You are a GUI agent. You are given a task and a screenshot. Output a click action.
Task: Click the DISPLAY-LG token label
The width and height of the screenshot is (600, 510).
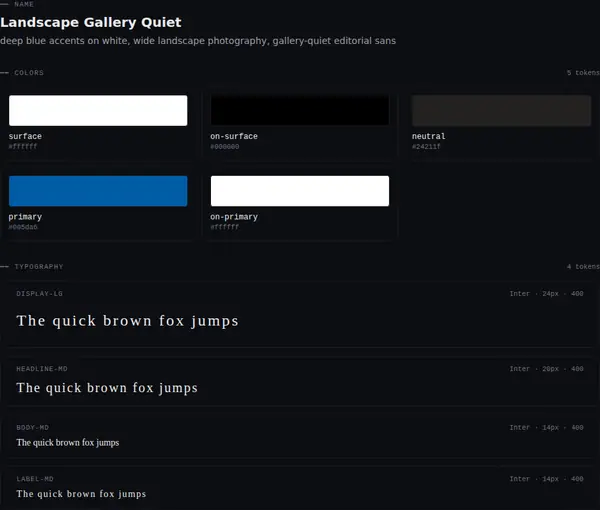pyautogui.click(x=39, y=294)
